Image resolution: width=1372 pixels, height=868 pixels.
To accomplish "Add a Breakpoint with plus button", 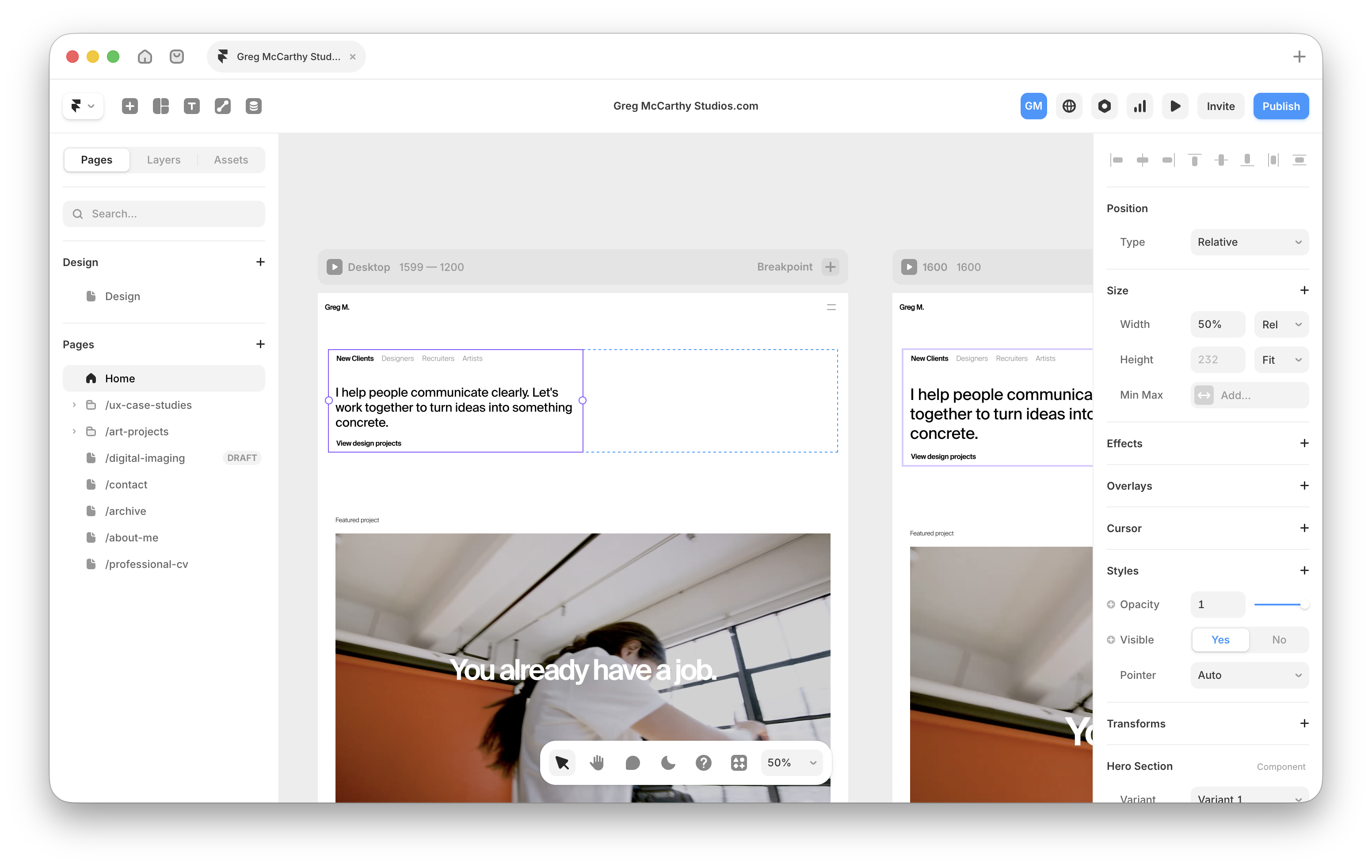I will pos(831,266).
